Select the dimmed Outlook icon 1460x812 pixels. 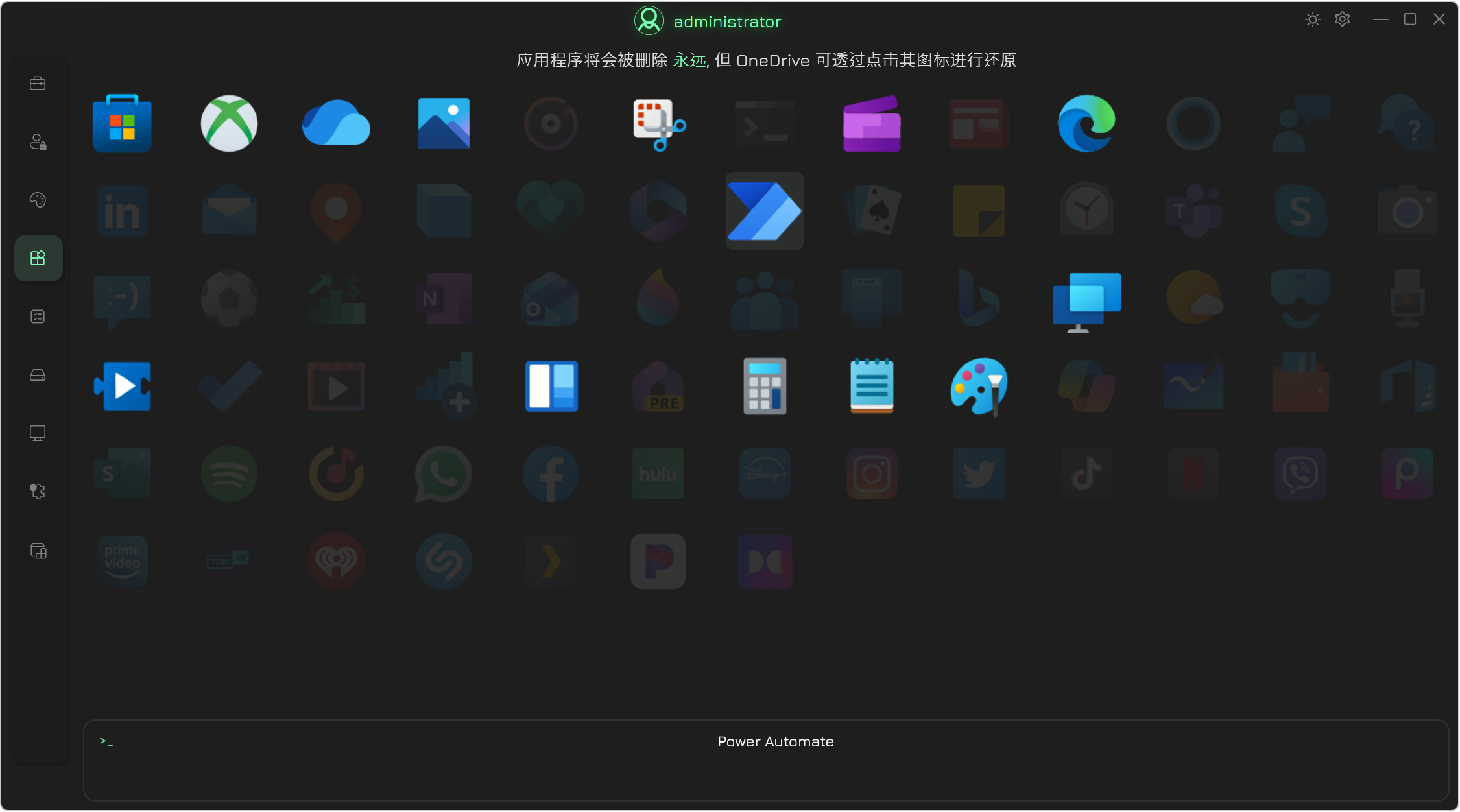click(551, 298)
